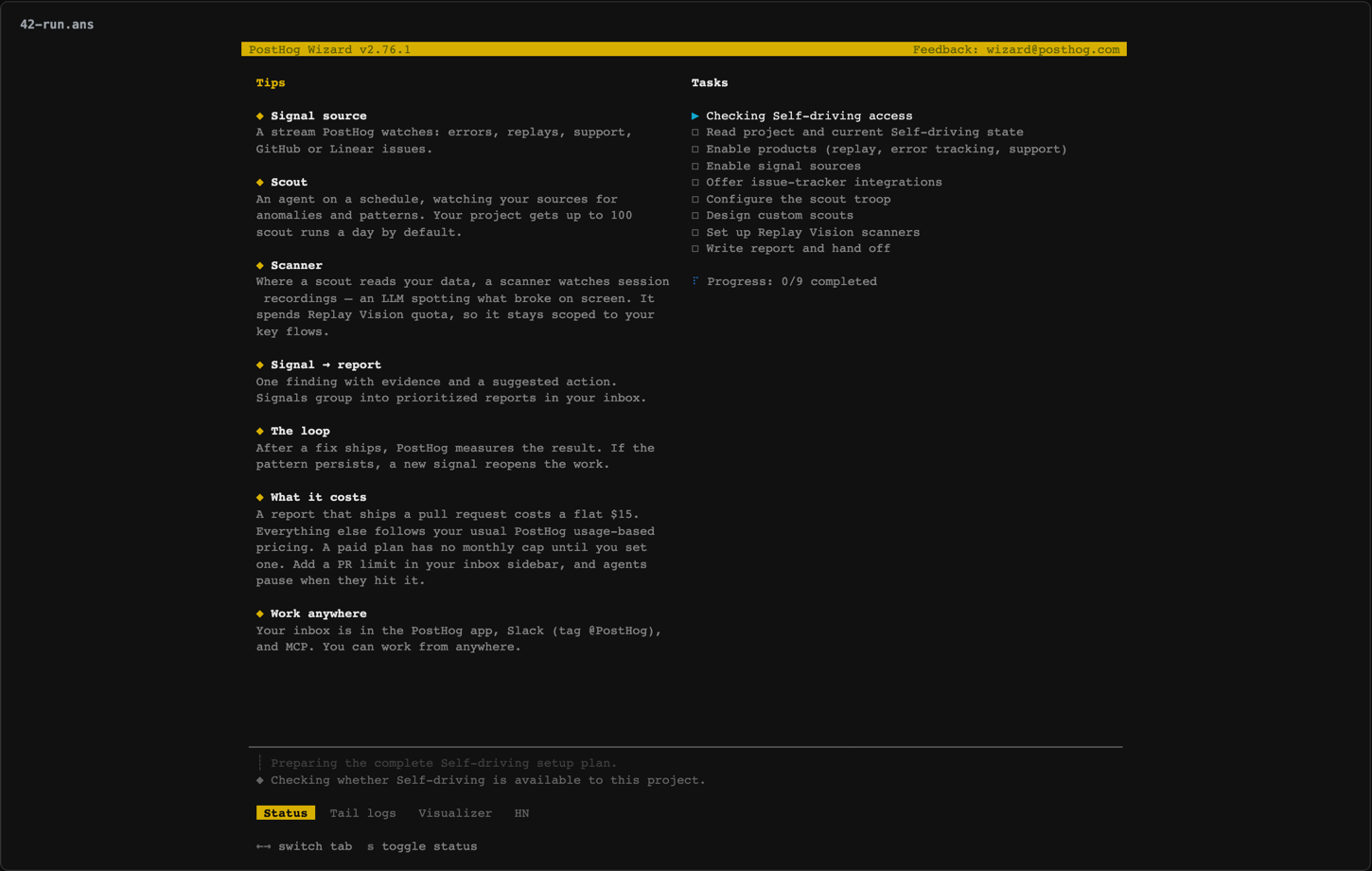Check the Enable signal sources box
Screen dimensions: 1372x871
[x=695, y=166]
